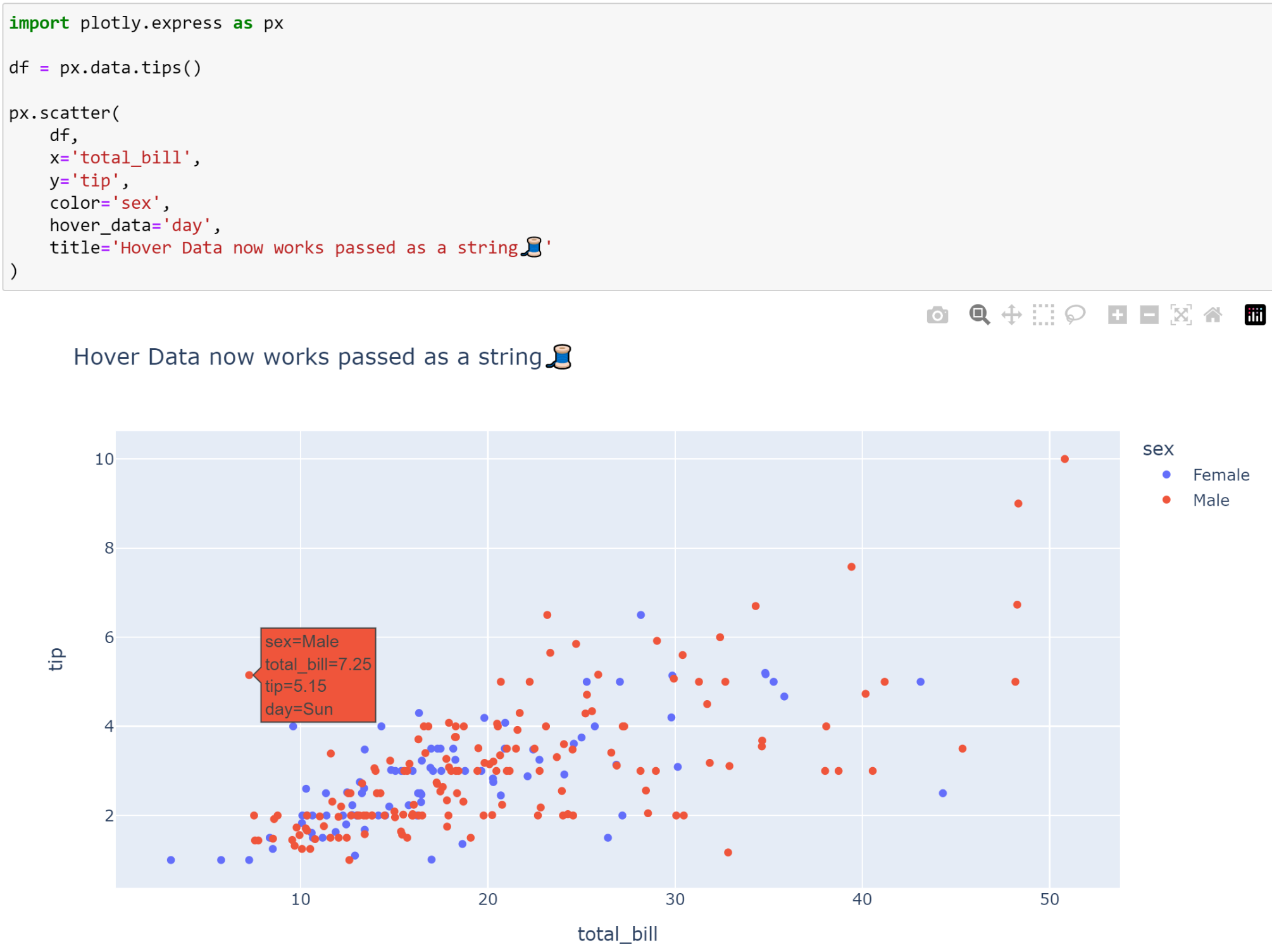Click the x-axis tick label 10
Image resolution: width=1272 pixels, height=952 pixels.
[x=301, y=899]
